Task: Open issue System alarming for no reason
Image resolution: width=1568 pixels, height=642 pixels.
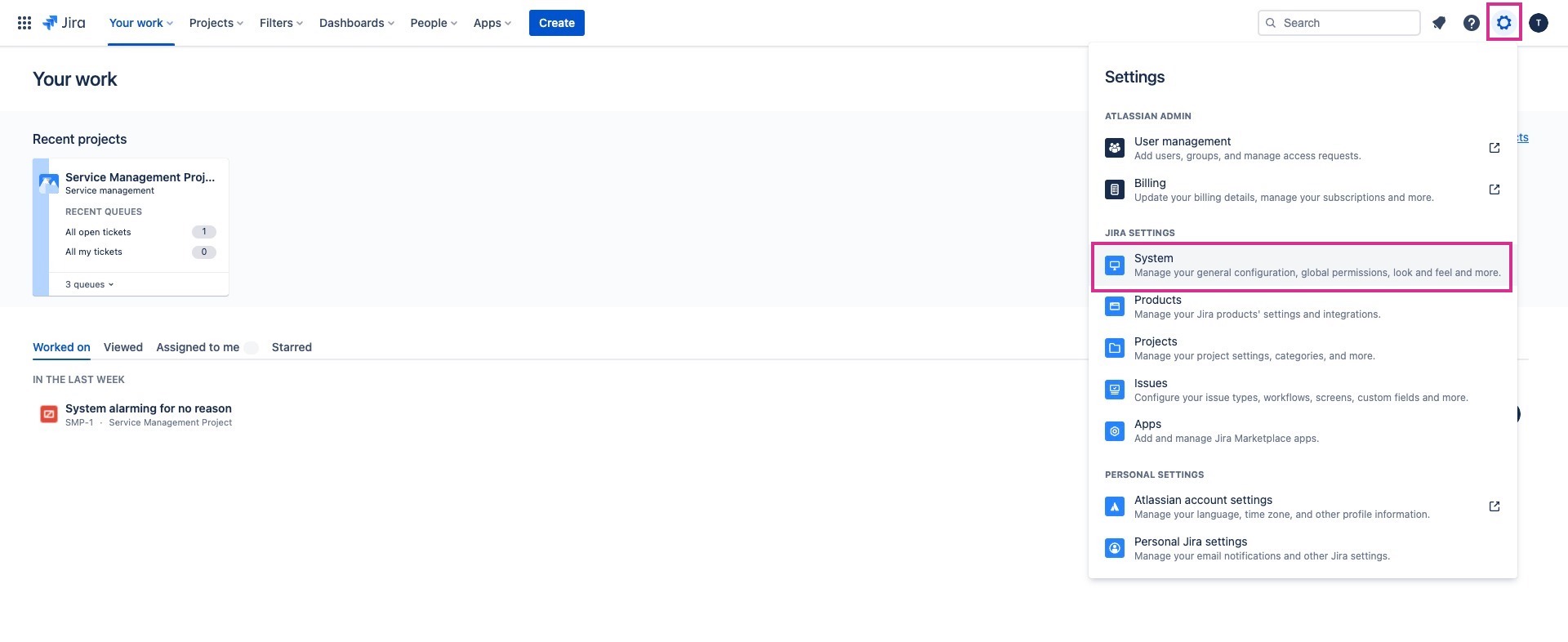Action: pyautogui.click(x=149, y=408)
